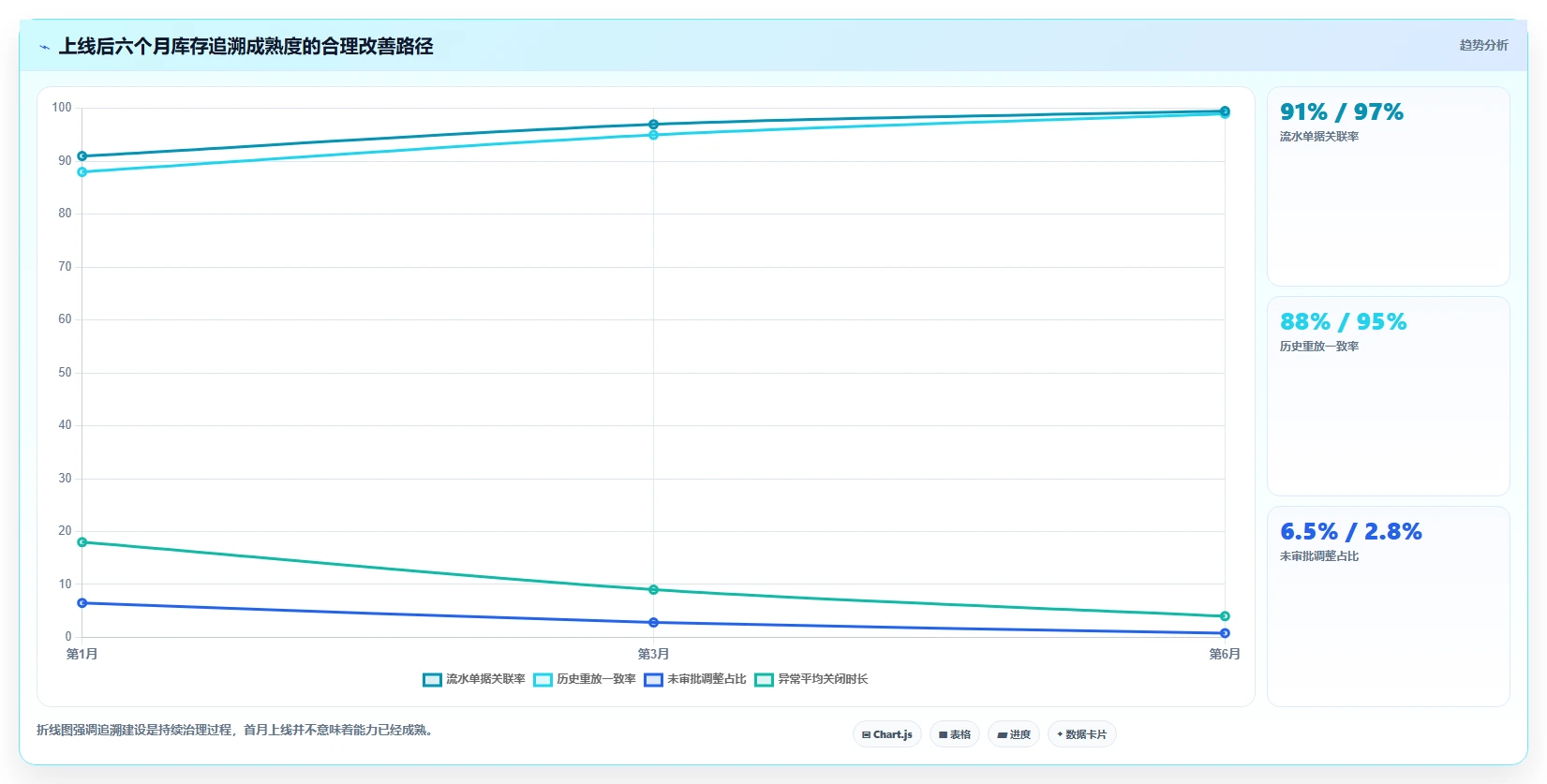Select the 表格 tag chip
The height and width of the screenshot is (784, 1547).
955,734
